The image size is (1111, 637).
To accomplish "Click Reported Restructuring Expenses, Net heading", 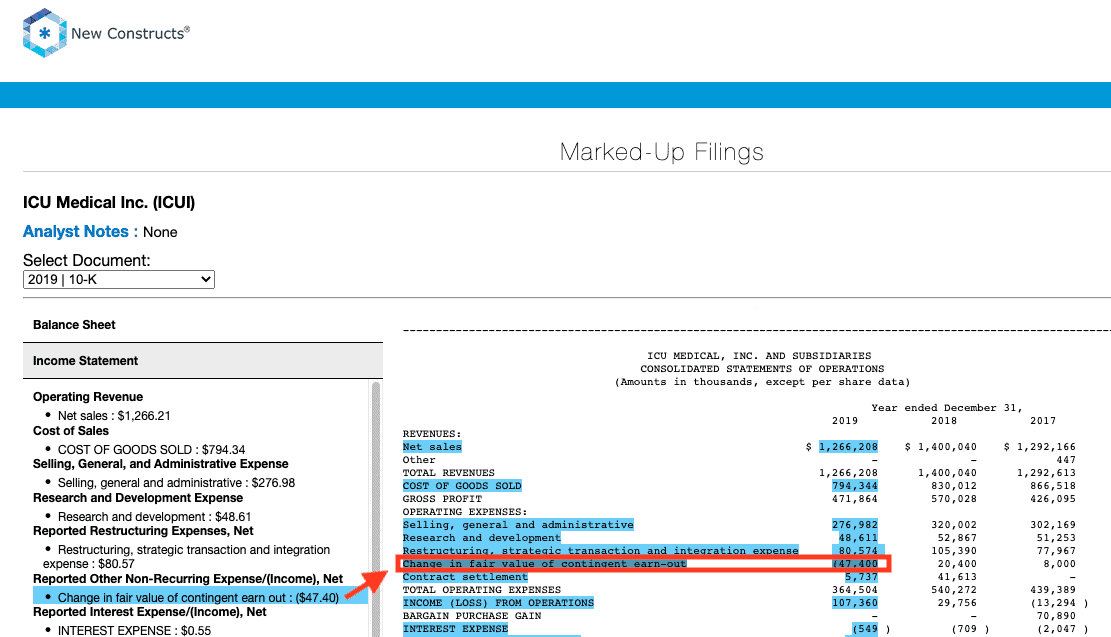I will (x=143, y=531).
